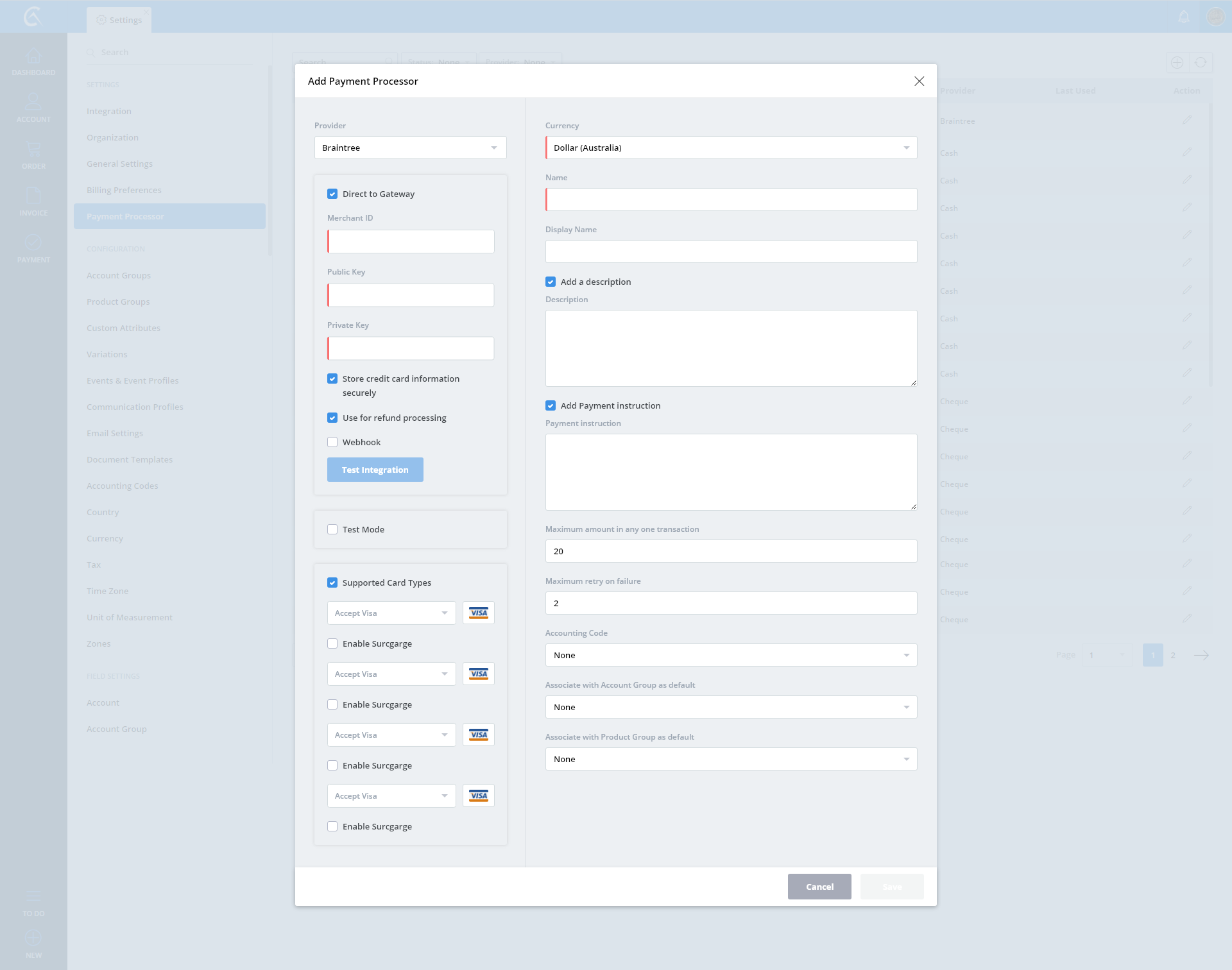Click the notification bell icon
This screenshot has height=970, width=1232.
tap(1184, 17)
